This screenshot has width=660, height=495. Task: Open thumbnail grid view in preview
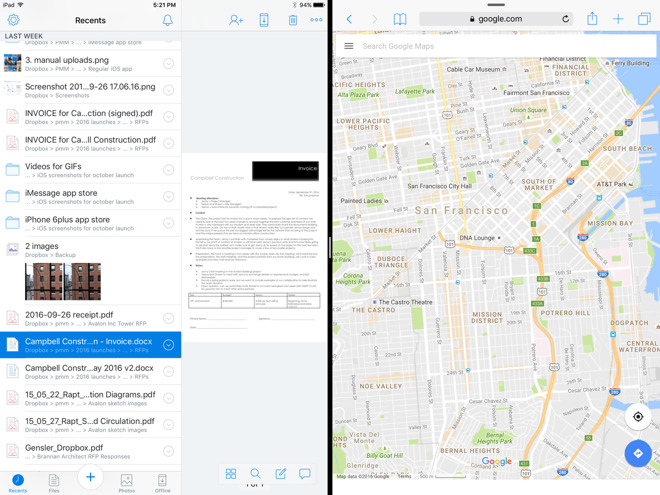pos(231,474)
